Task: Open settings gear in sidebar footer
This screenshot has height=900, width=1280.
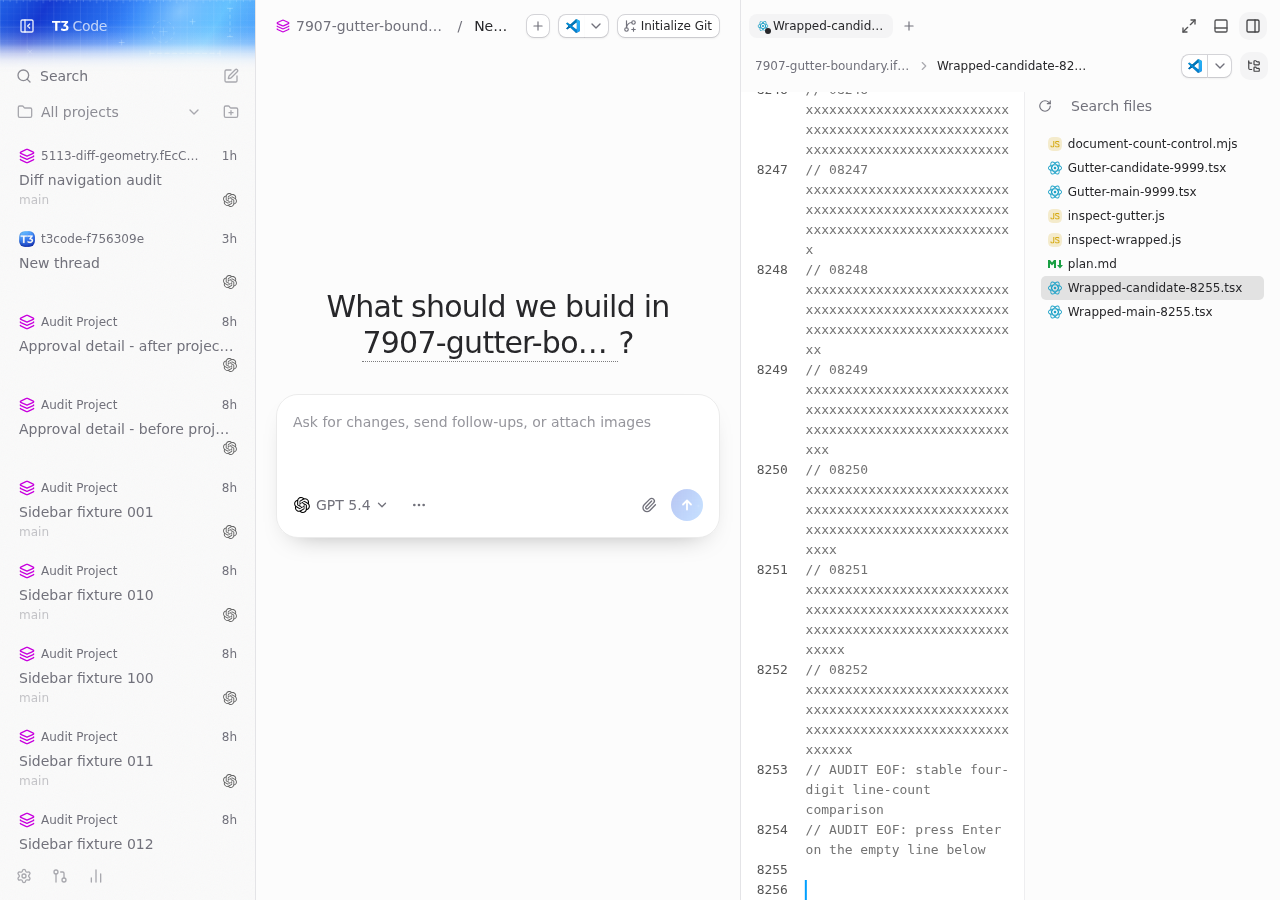Action: coord(24,876)
